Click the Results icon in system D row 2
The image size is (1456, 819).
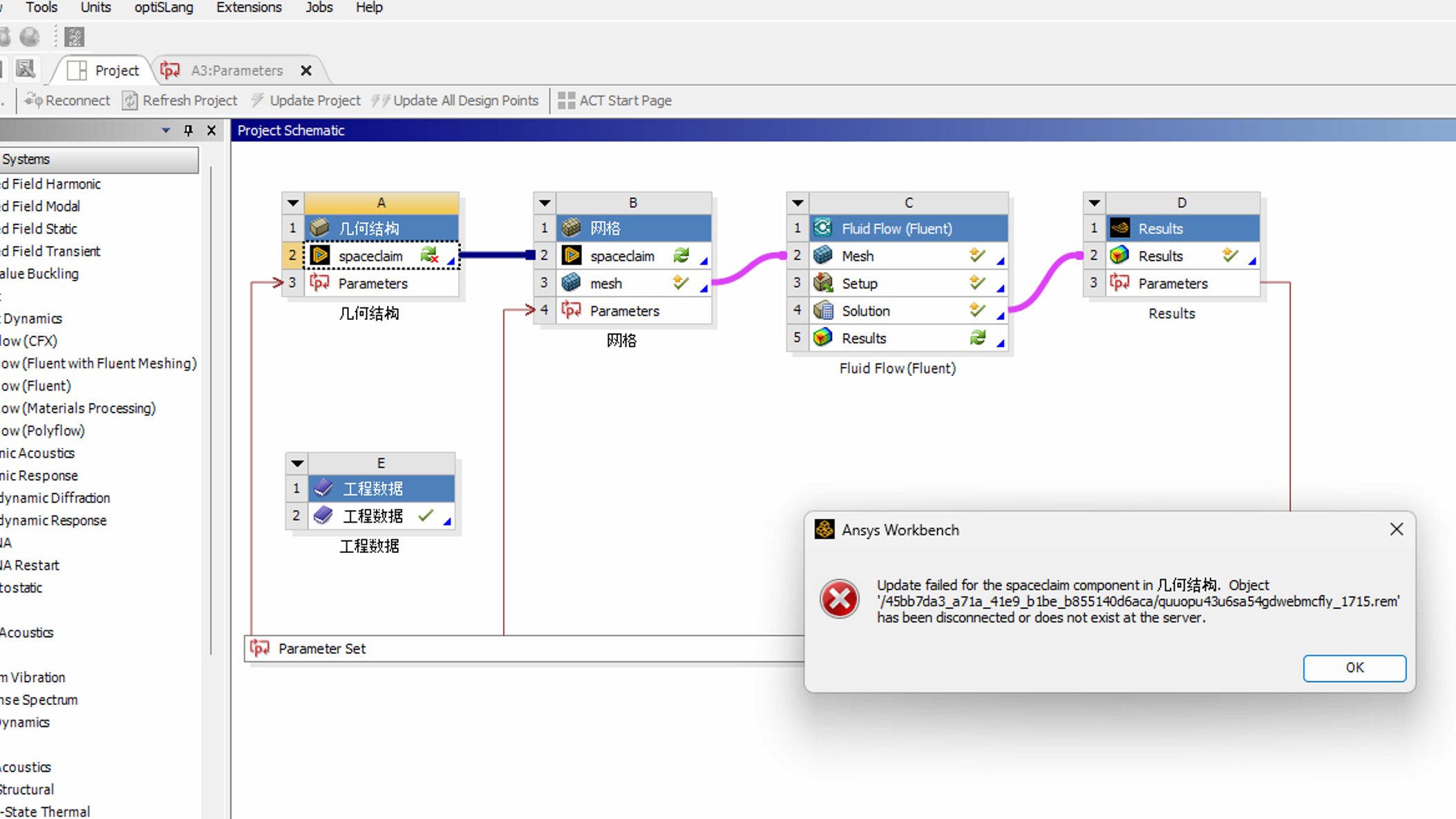1119,256
